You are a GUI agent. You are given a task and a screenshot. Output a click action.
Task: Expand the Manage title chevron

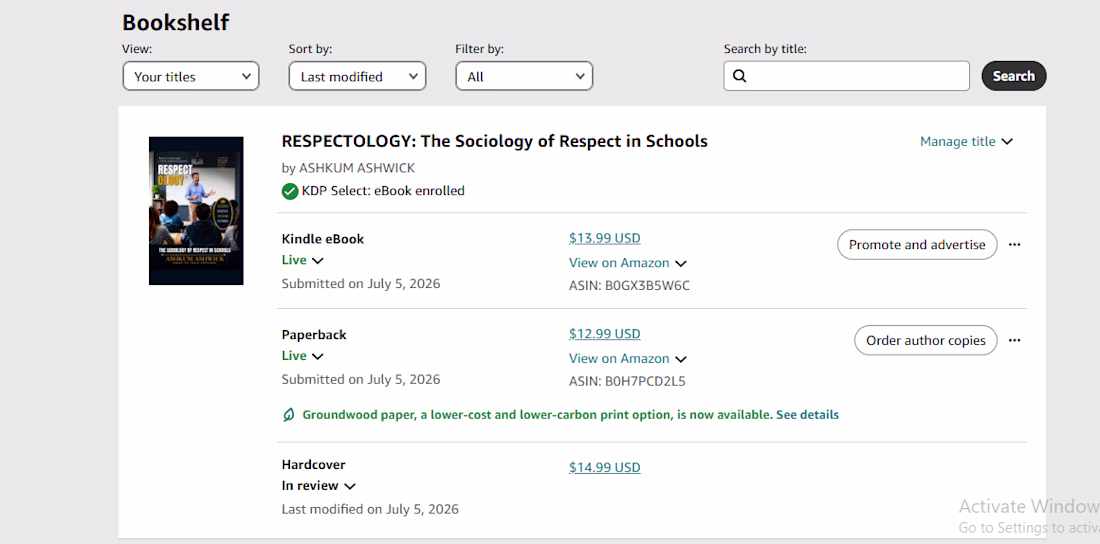tap(1007, 142)
